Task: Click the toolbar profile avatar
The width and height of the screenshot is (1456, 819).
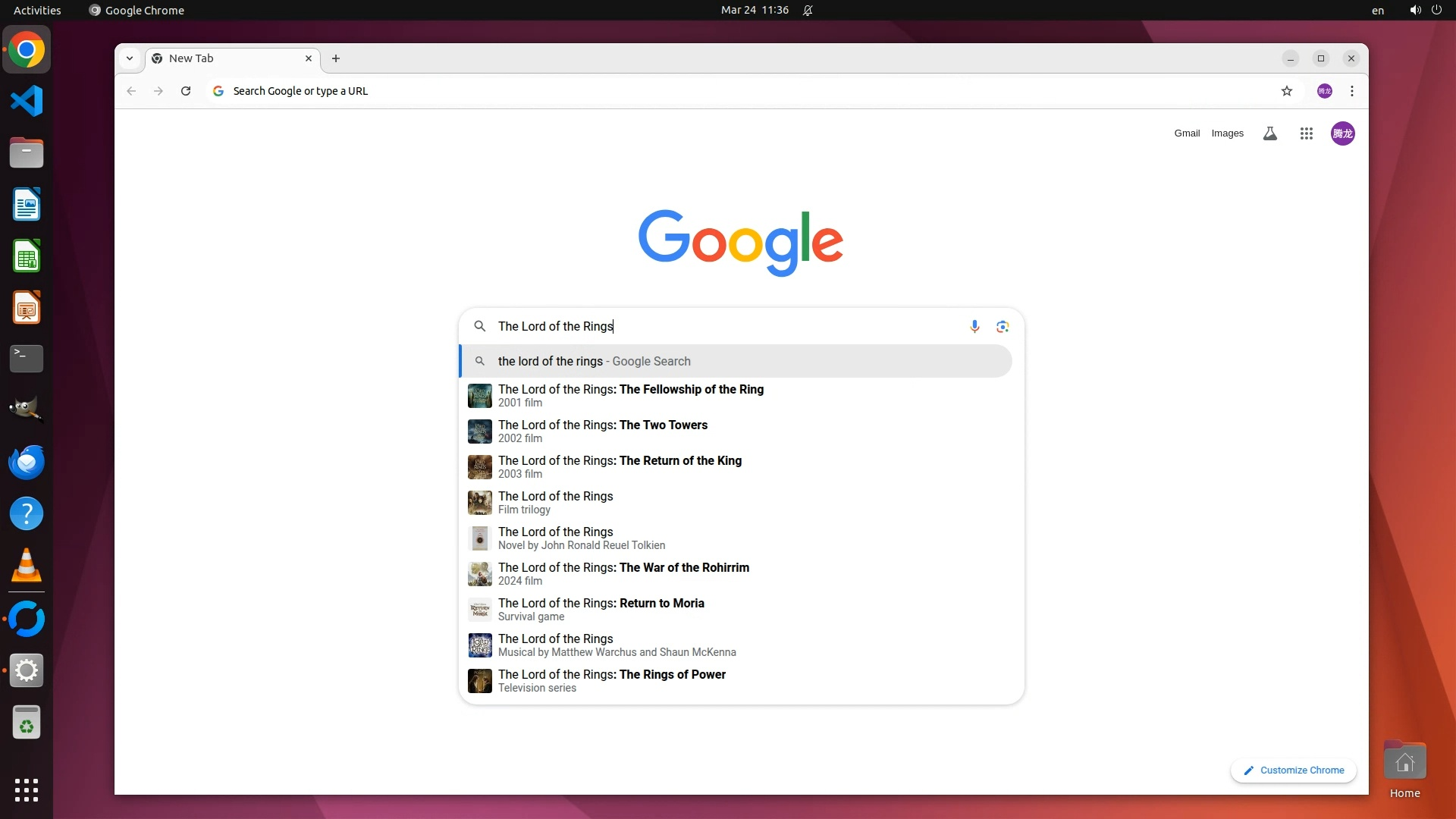Action: (1325, 91)
